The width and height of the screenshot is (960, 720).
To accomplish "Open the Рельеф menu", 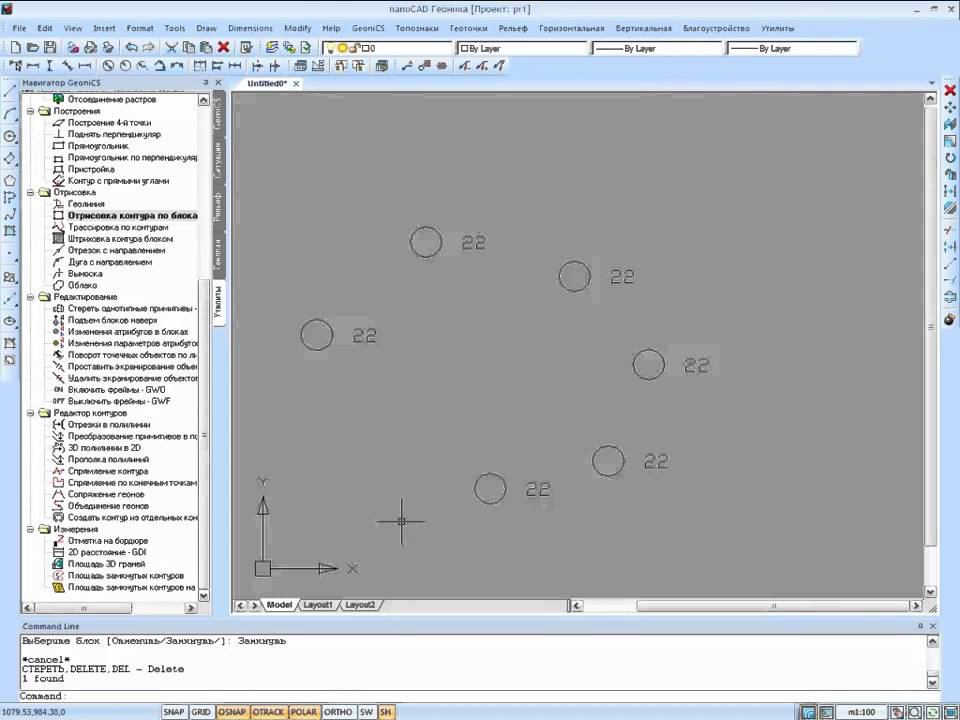I will (513, 28).
